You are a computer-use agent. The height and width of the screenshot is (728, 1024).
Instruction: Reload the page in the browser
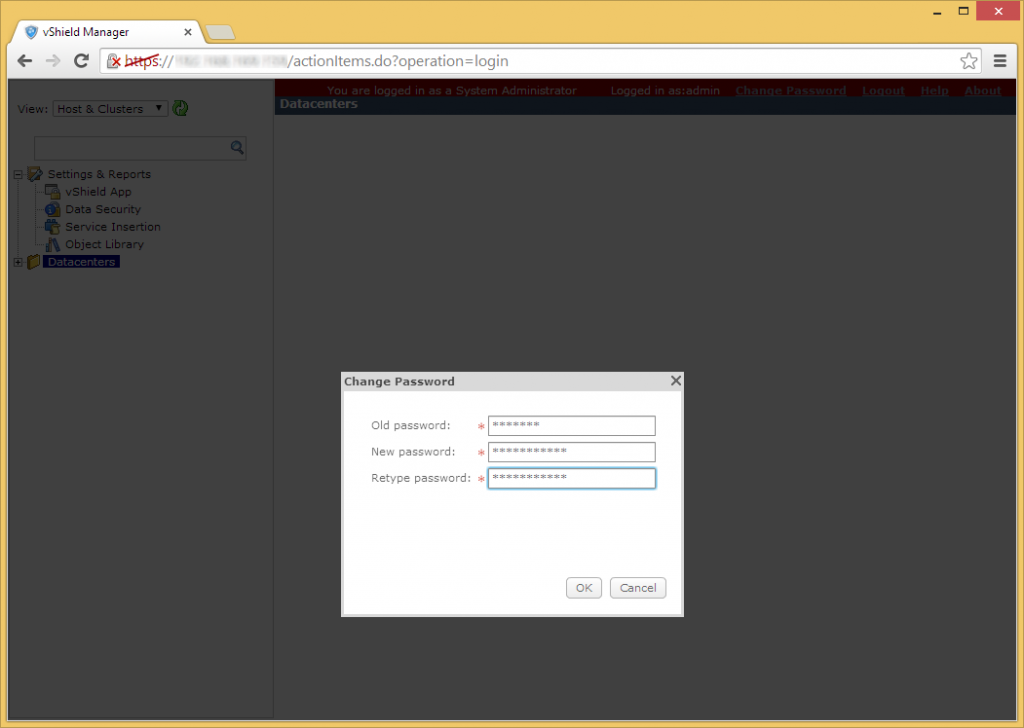pyautogui.click(x=82, y=60)
